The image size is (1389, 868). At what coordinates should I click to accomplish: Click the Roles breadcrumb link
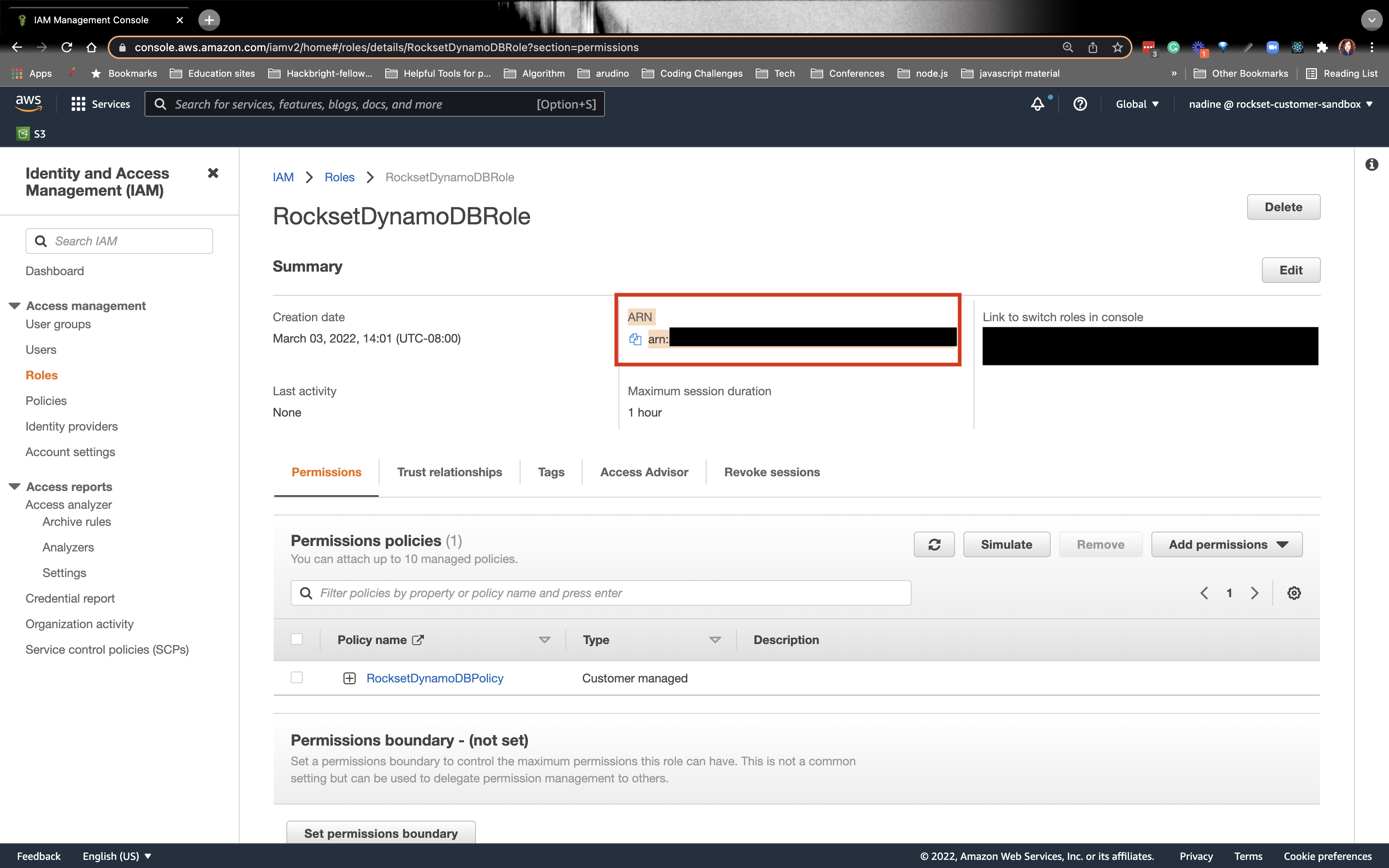click(339, 177)
